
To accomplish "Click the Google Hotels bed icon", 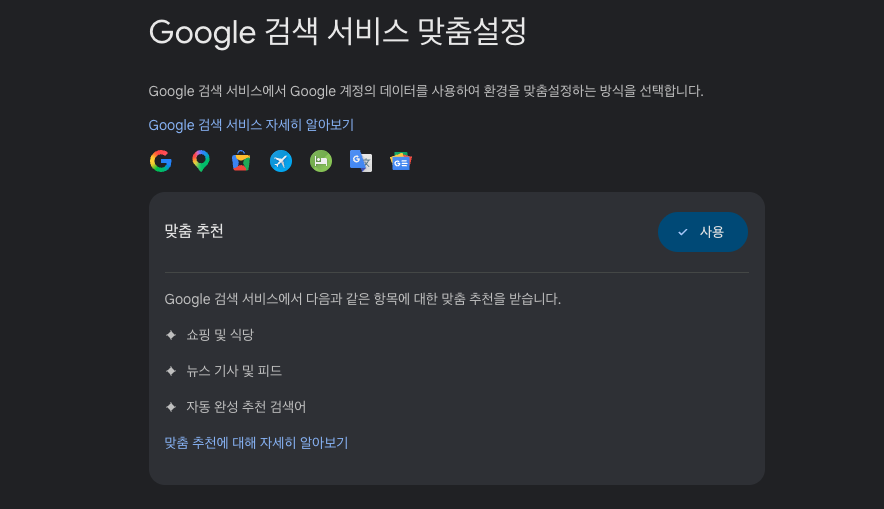I will click(x=321, y=161).
